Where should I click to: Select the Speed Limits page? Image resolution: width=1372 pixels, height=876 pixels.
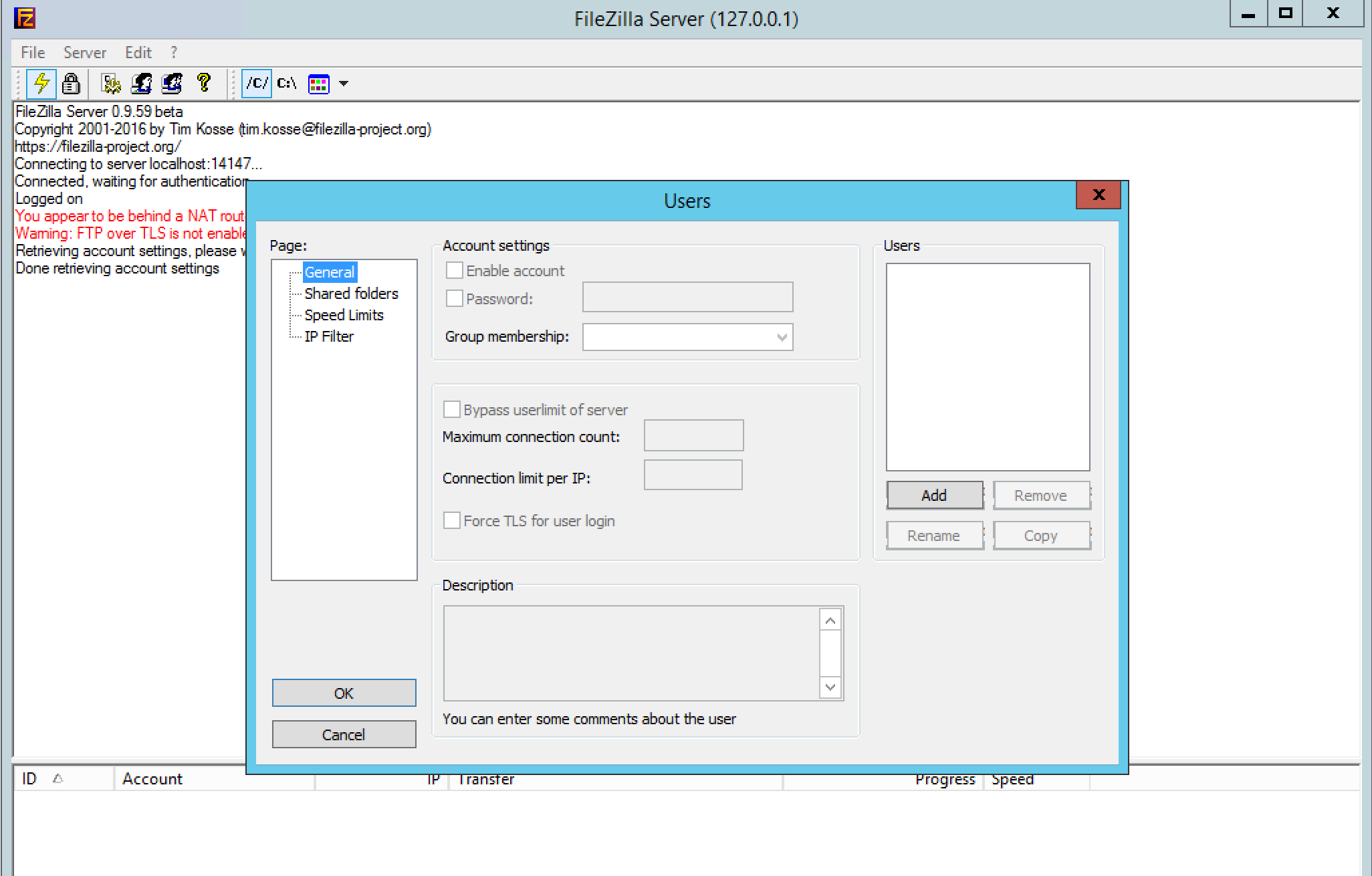point(344,315)
